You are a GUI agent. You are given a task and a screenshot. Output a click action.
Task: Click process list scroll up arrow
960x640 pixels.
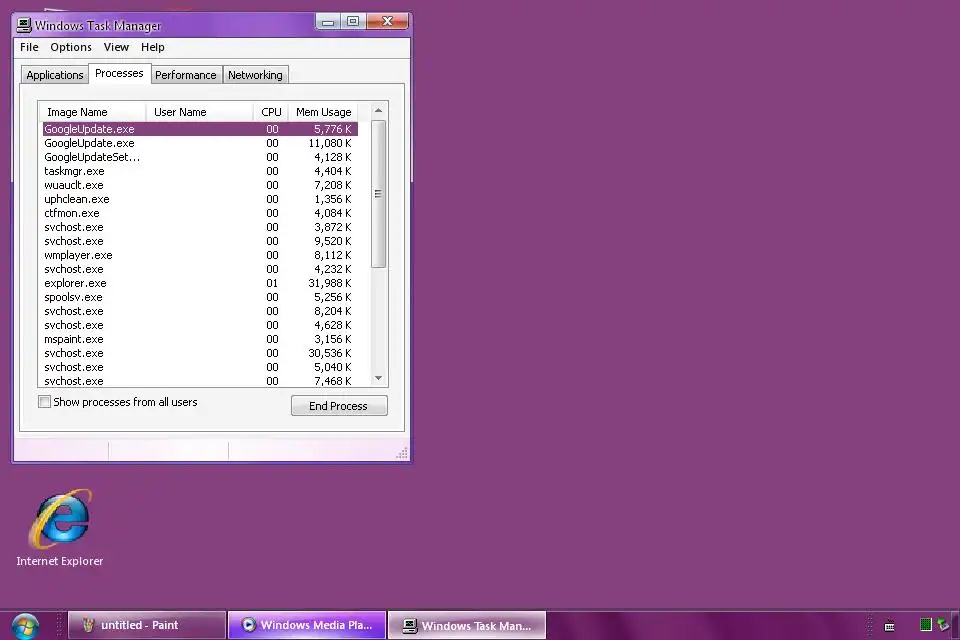[378, 111]
